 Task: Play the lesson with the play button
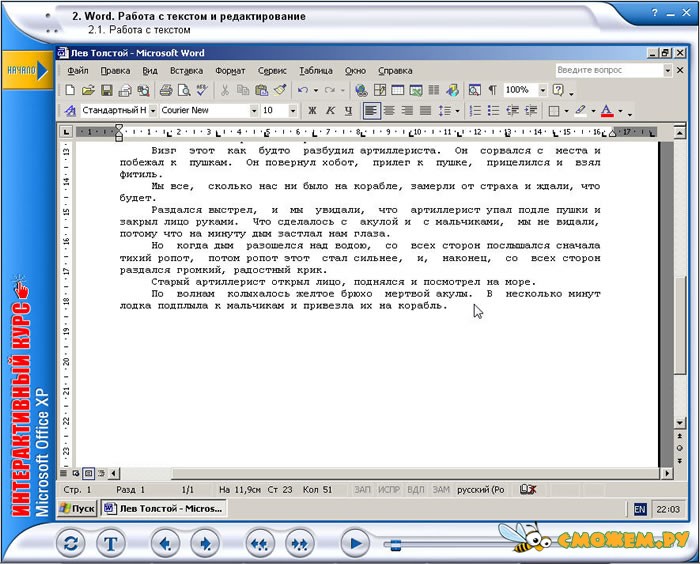(x=356, y=543)
